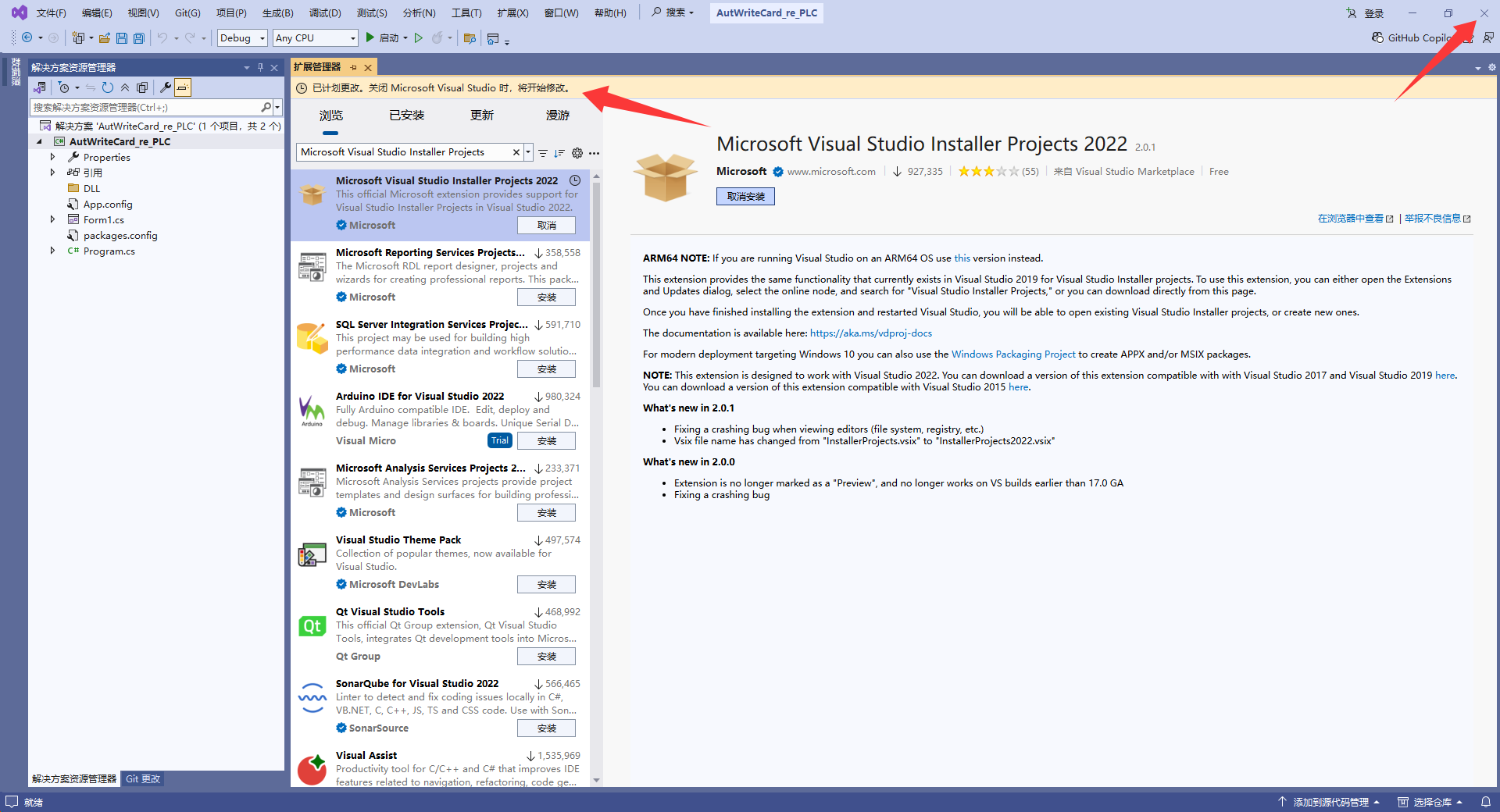This screenshot has height=812, width=1500.
Task: Click the Find in Files toolbar icon
Action: click(x=470, y=37)
